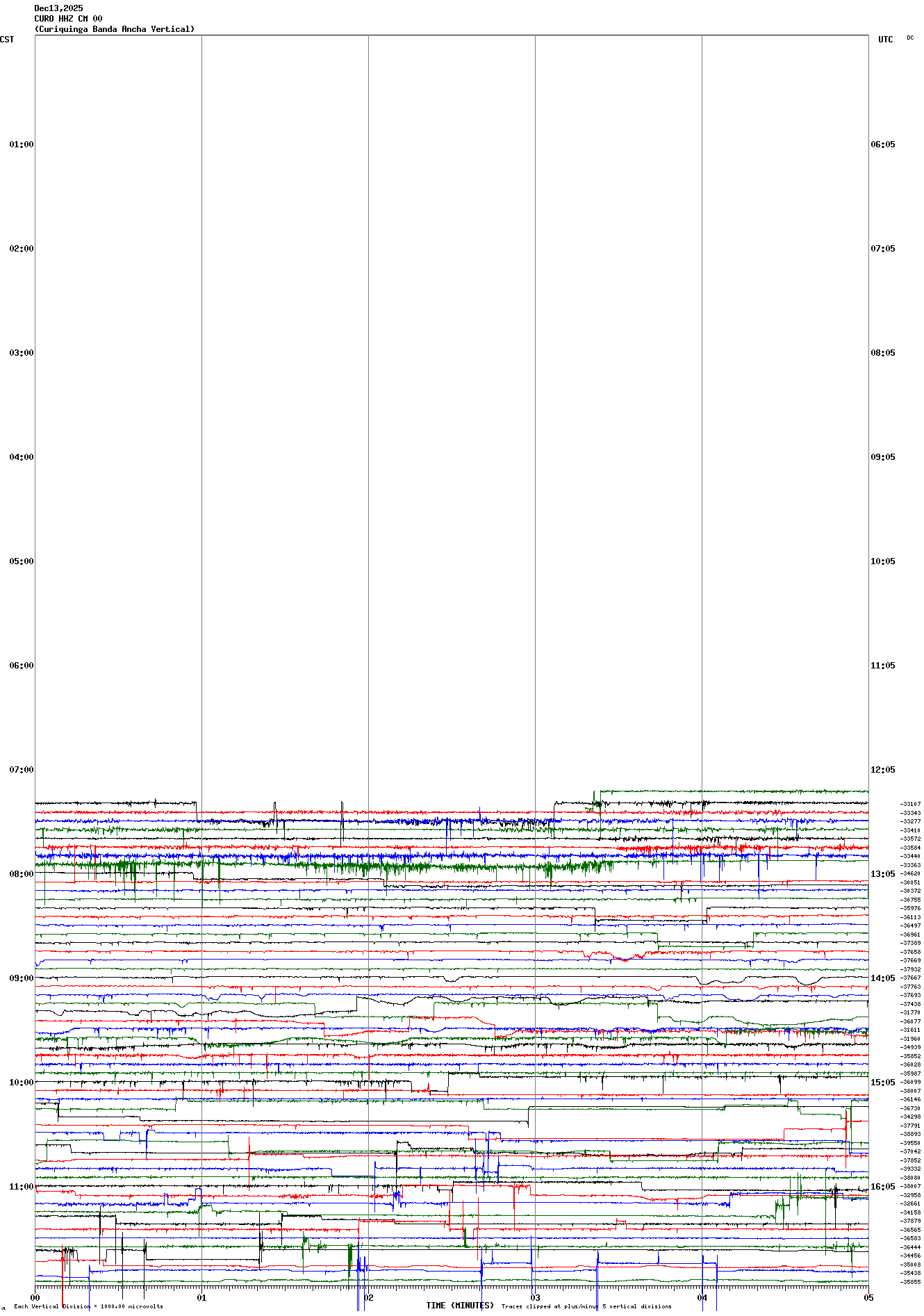
Task: Click the UTC timezone label
Action: [885, 40]
